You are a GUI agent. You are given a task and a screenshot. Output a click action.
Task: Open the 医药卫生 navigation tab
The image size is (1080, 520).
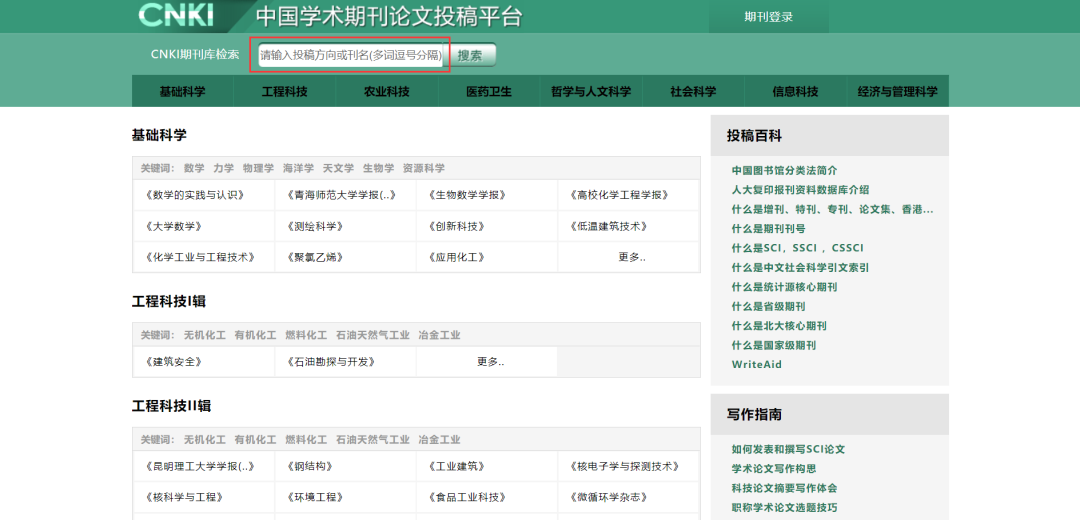[489, 92]
